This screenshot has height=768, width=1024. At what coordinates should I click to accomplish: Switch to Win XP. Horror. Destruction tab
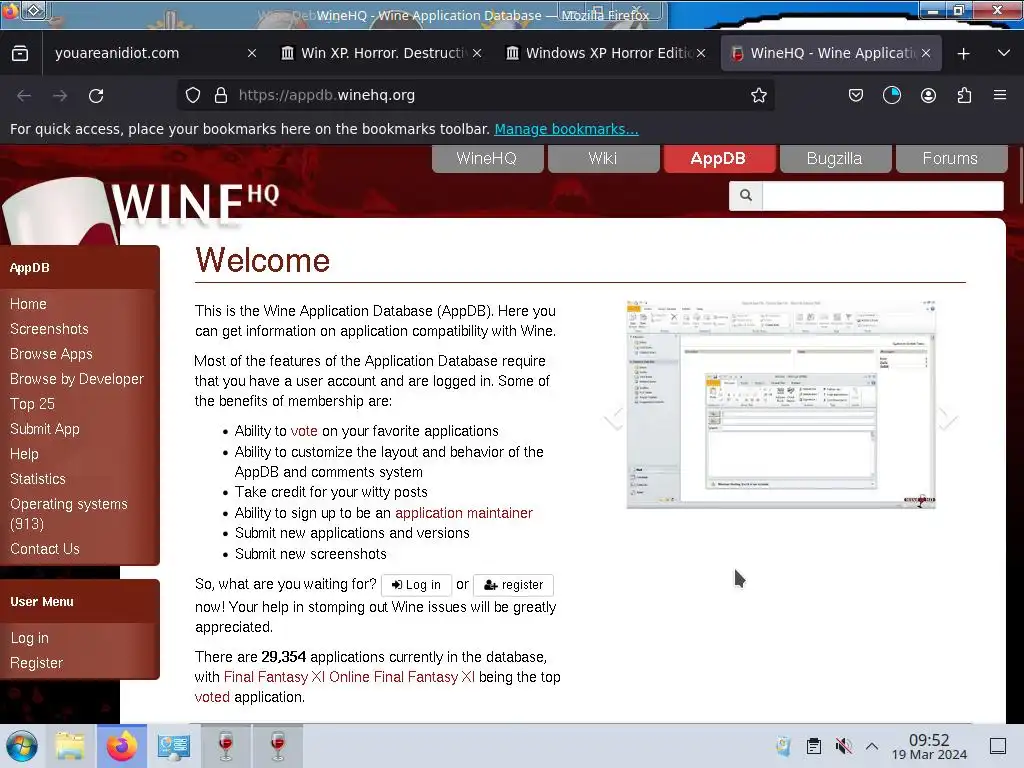pos(383,54)
